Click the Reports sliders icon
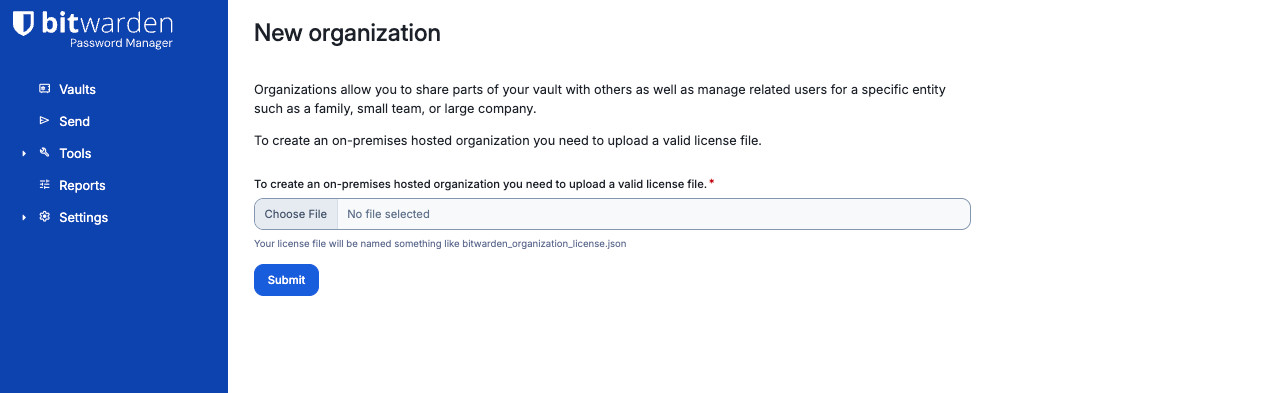The image size is (1276, 393). click(44, 185)
